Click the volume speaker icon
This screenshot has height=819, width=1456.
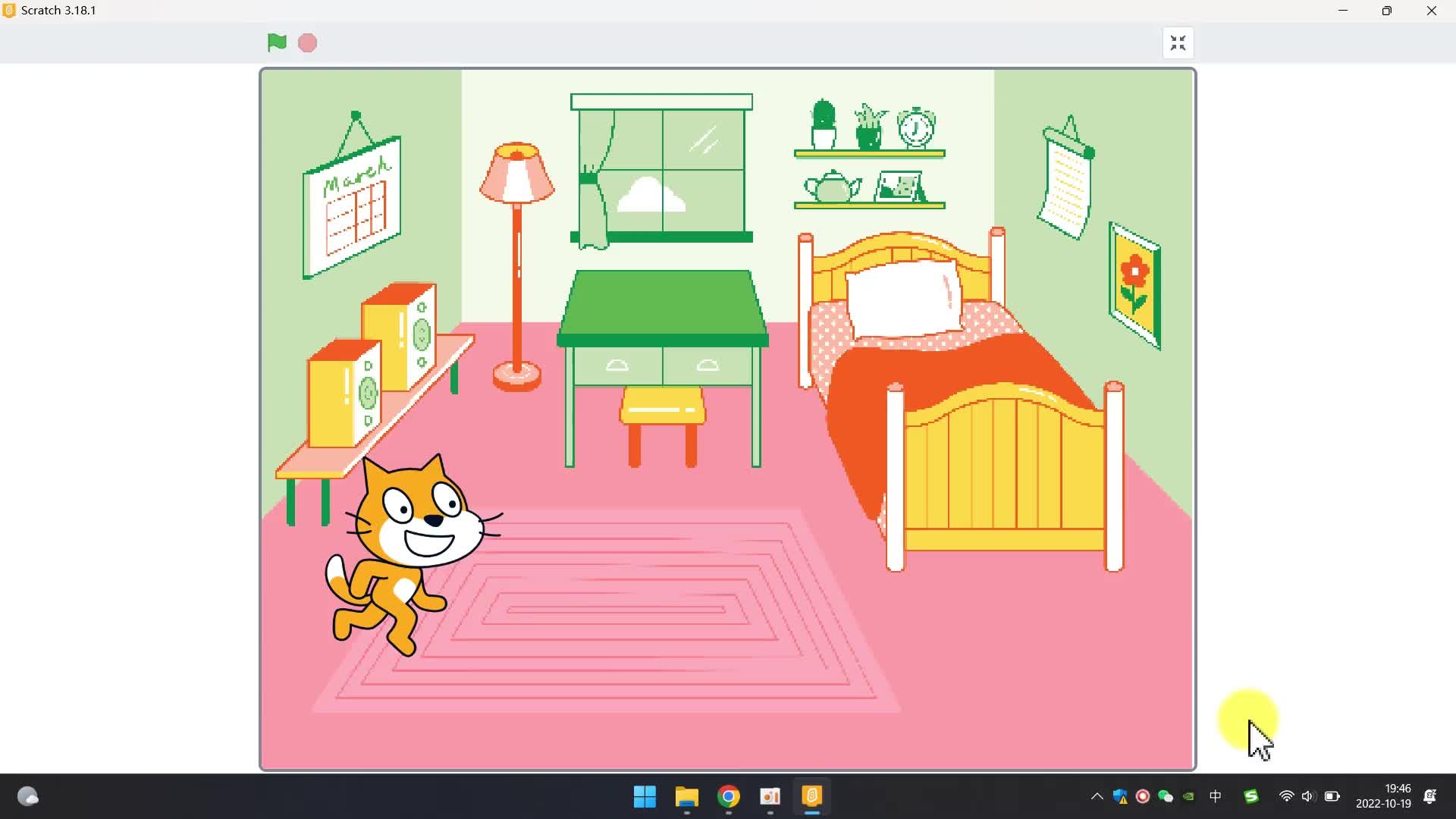tap(1308, 796)
